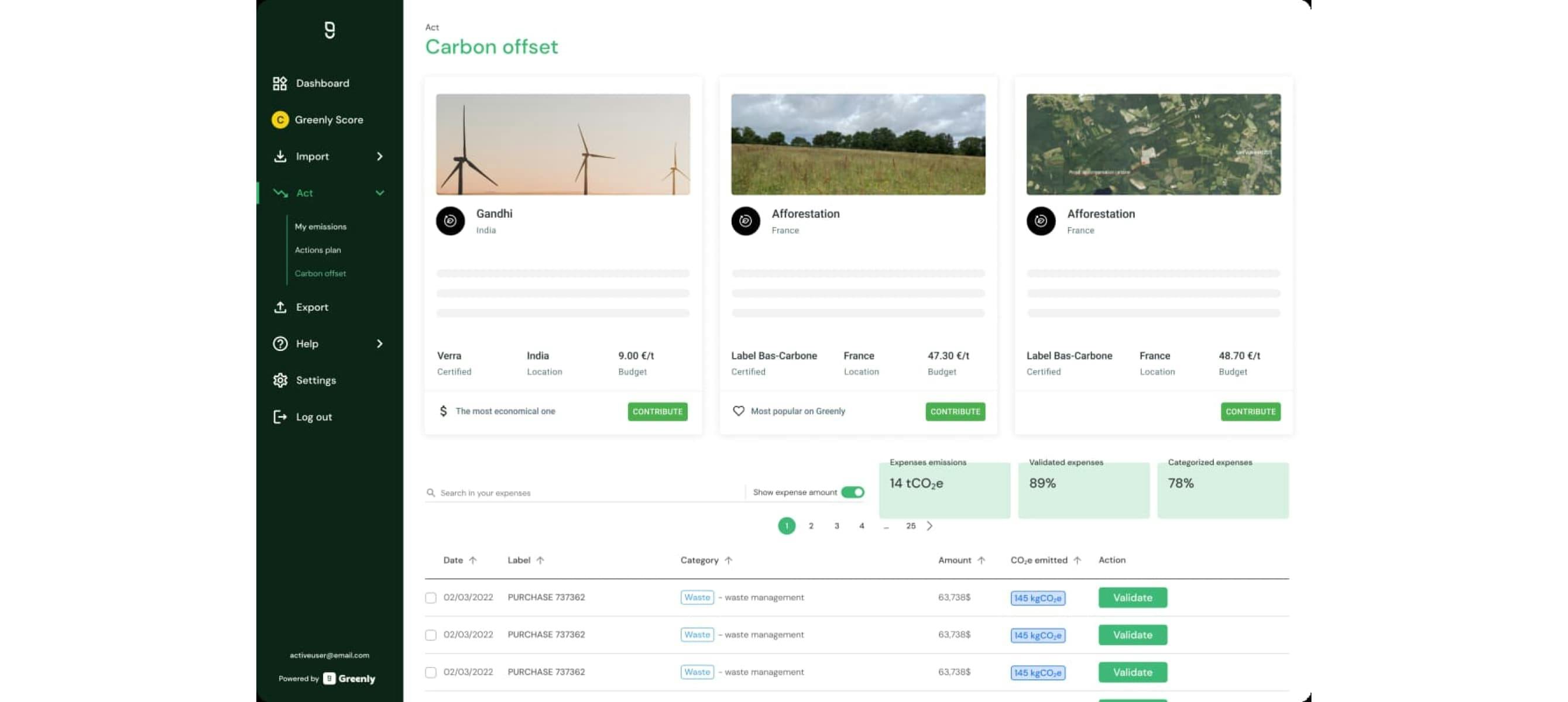The width and height of the screenshot is (1568, 702).
Task: Contribute to the Gandhi project in India
Action: [657, 411]
